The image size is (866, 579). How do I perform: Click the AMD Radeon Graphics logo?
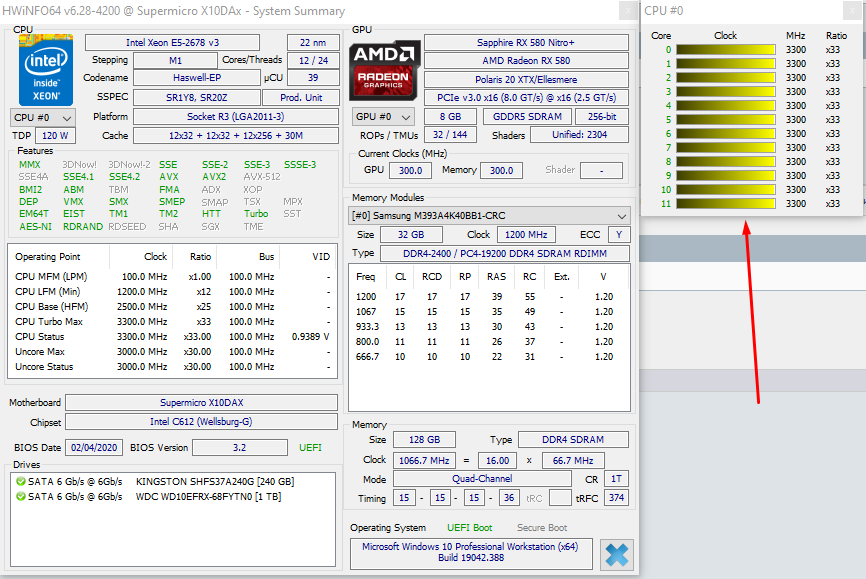click(x=383, y=71)
